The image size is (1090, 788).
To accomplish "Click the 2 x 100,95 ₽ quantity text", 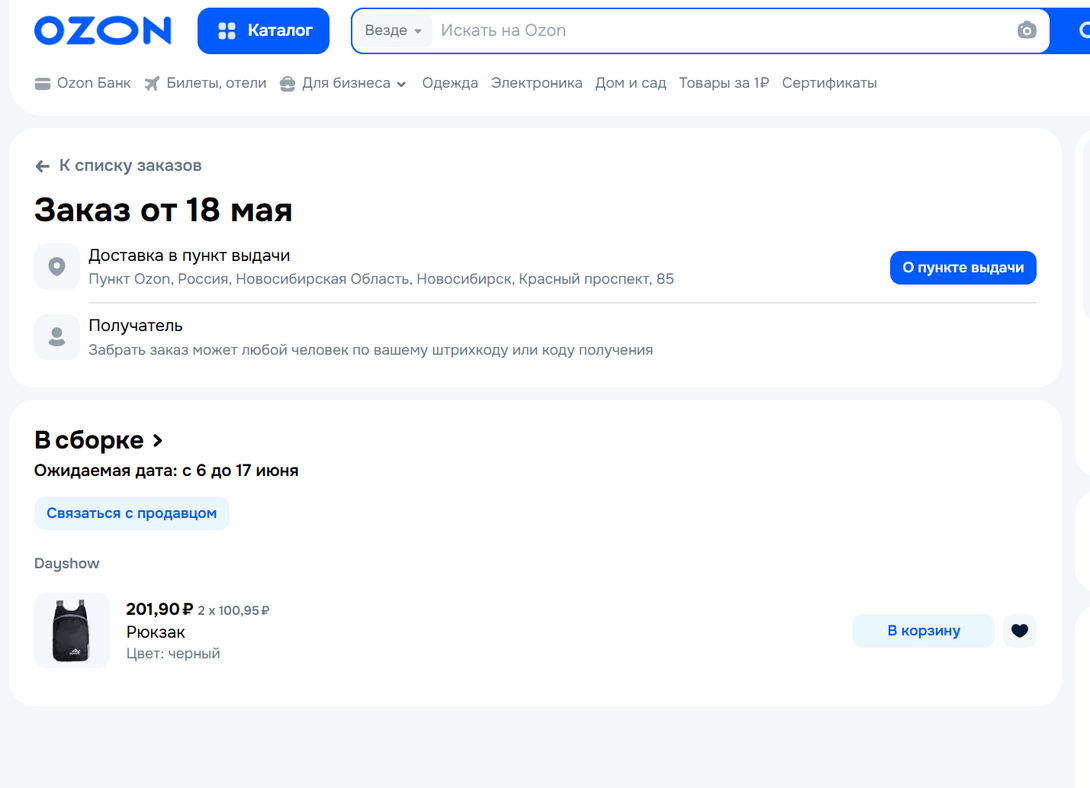I will pos(234,611).
